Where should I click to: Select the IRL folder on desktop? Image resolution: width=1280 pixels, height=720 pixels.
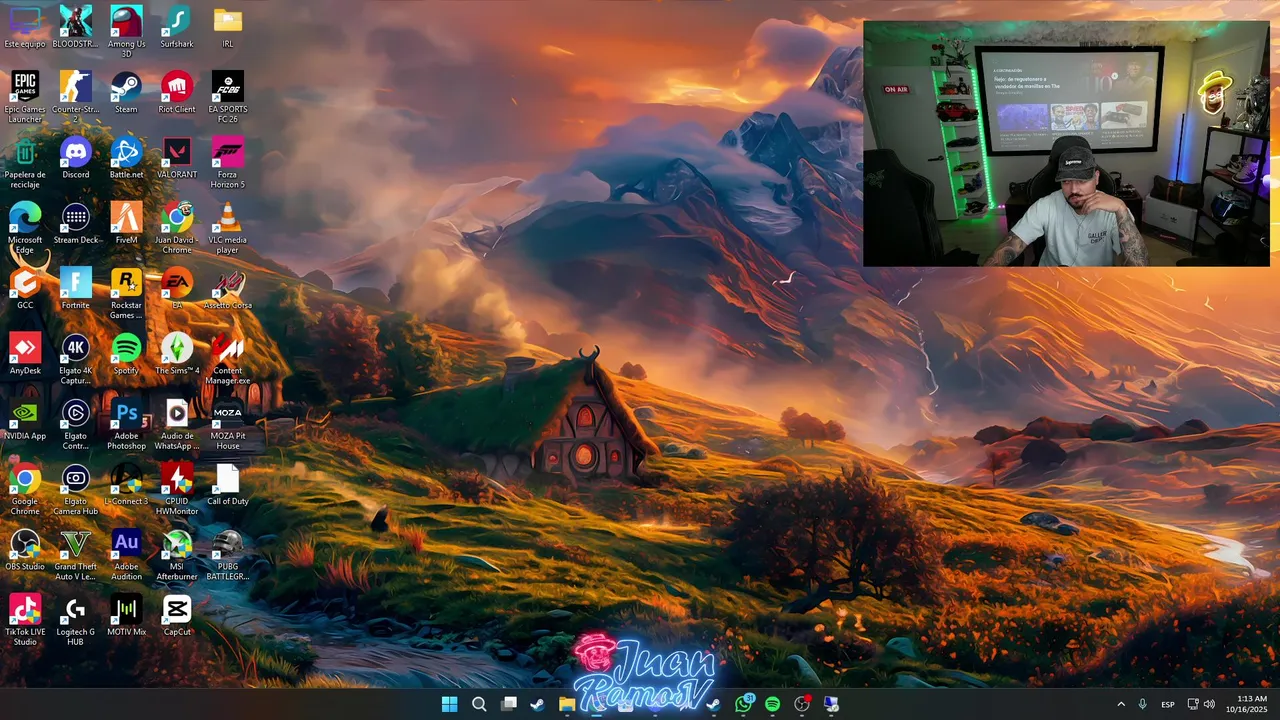[x=228, y=27]
